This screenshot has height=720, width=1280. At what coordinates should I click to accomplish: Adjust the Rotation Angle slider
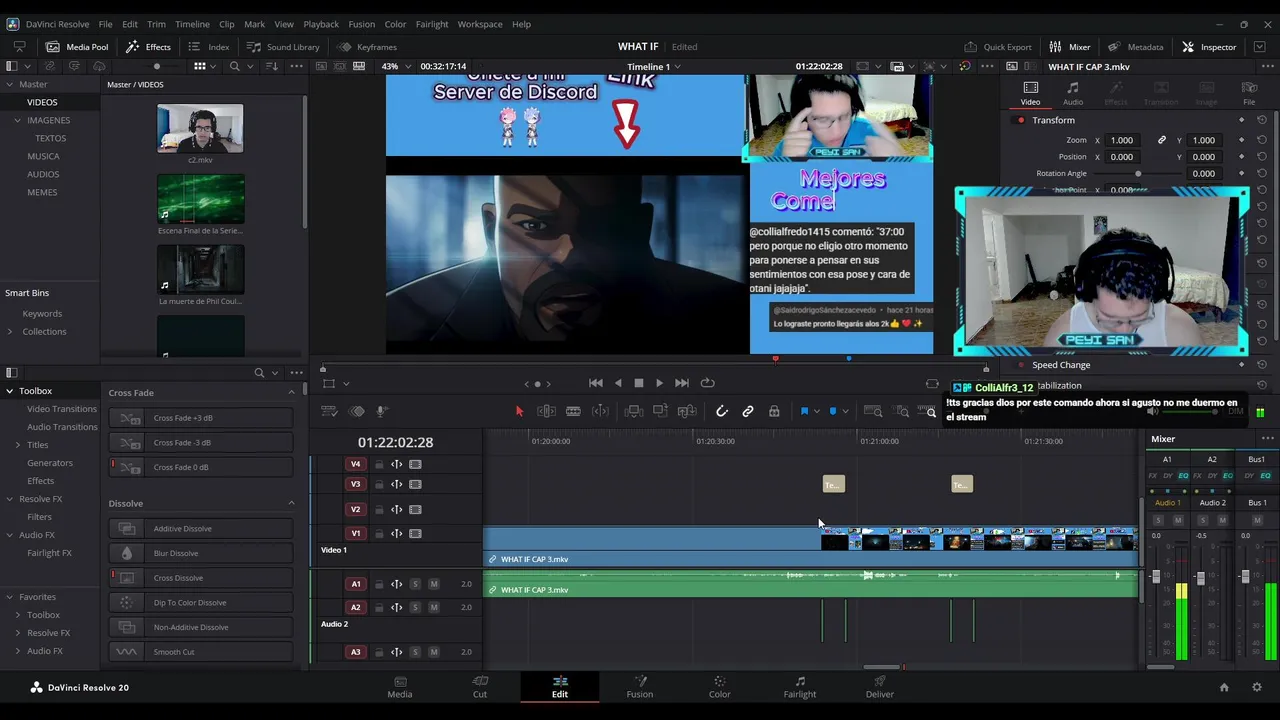[1138, 174]
